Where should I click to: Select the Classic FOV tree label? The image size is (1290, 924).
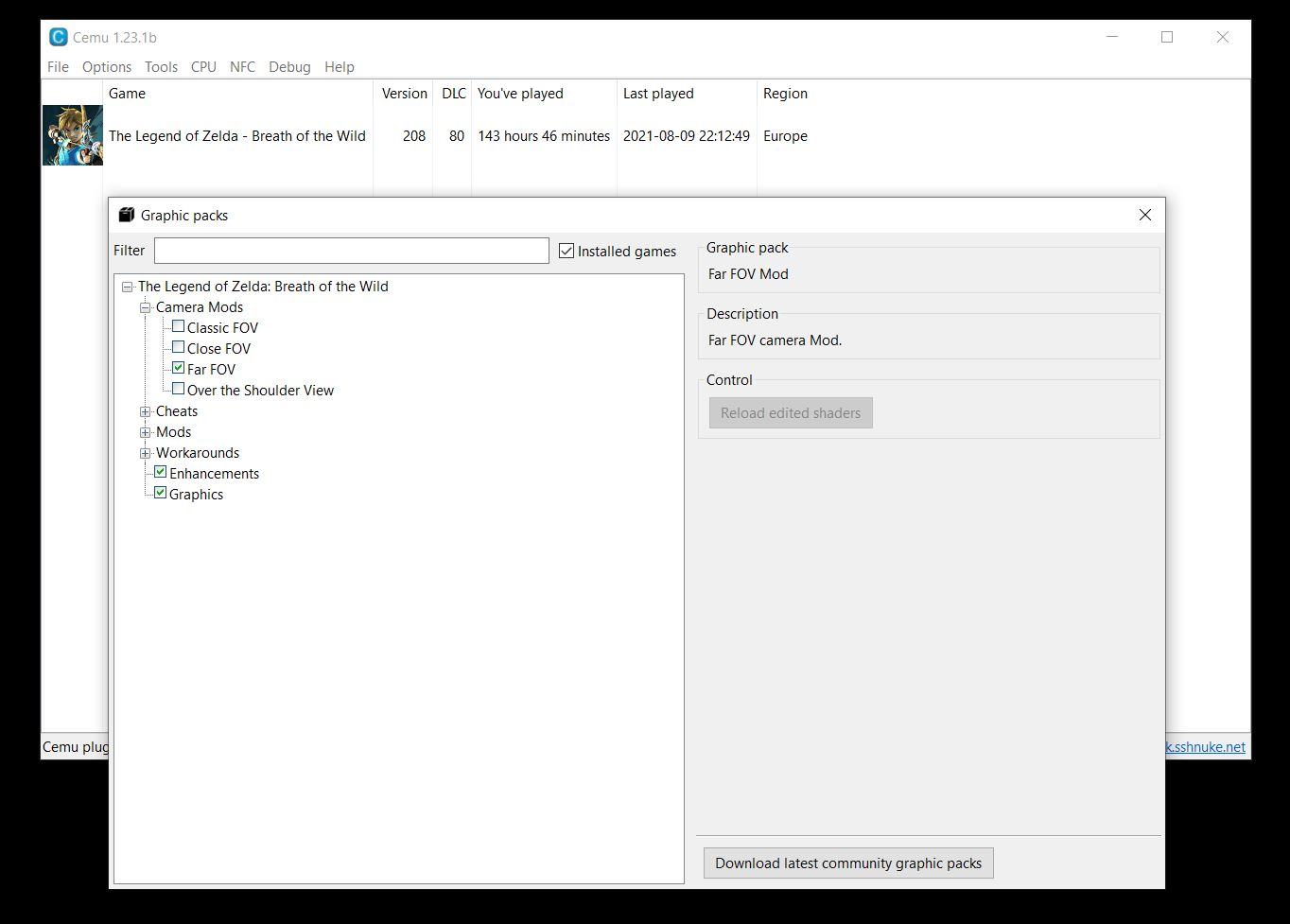coord(222,328)
